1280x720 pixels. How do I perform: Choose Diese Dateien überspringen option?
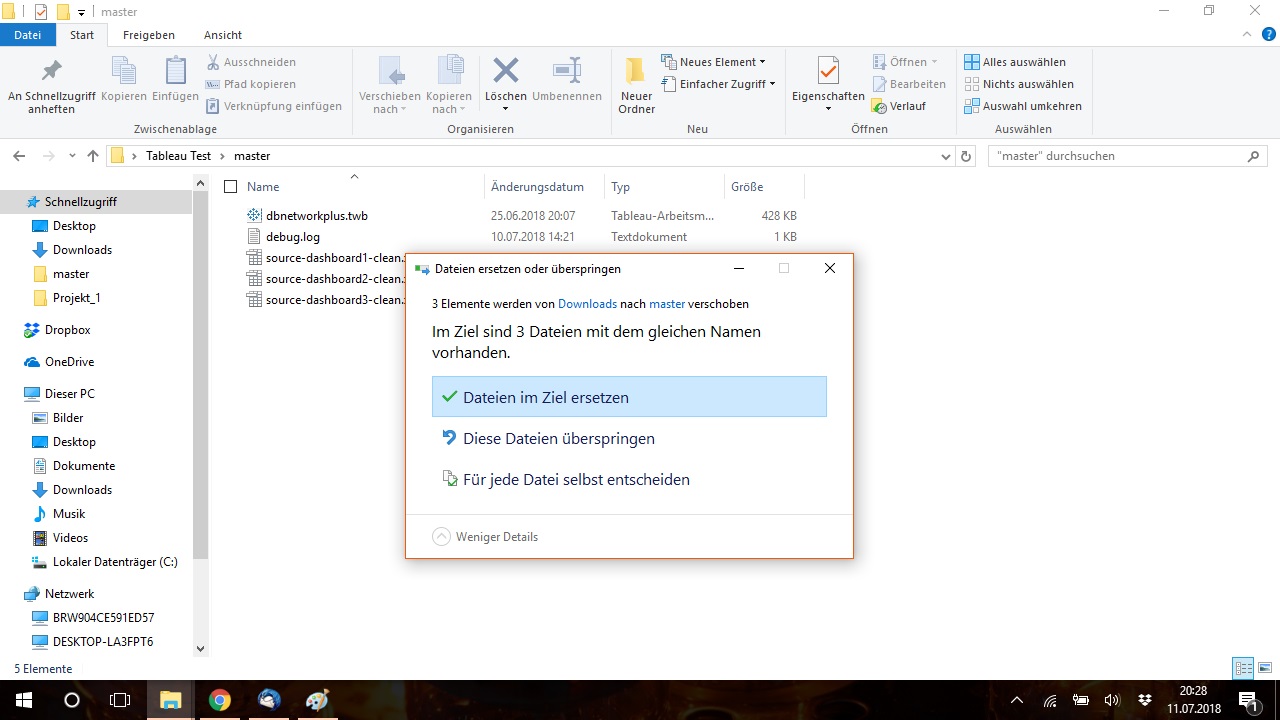558,438
